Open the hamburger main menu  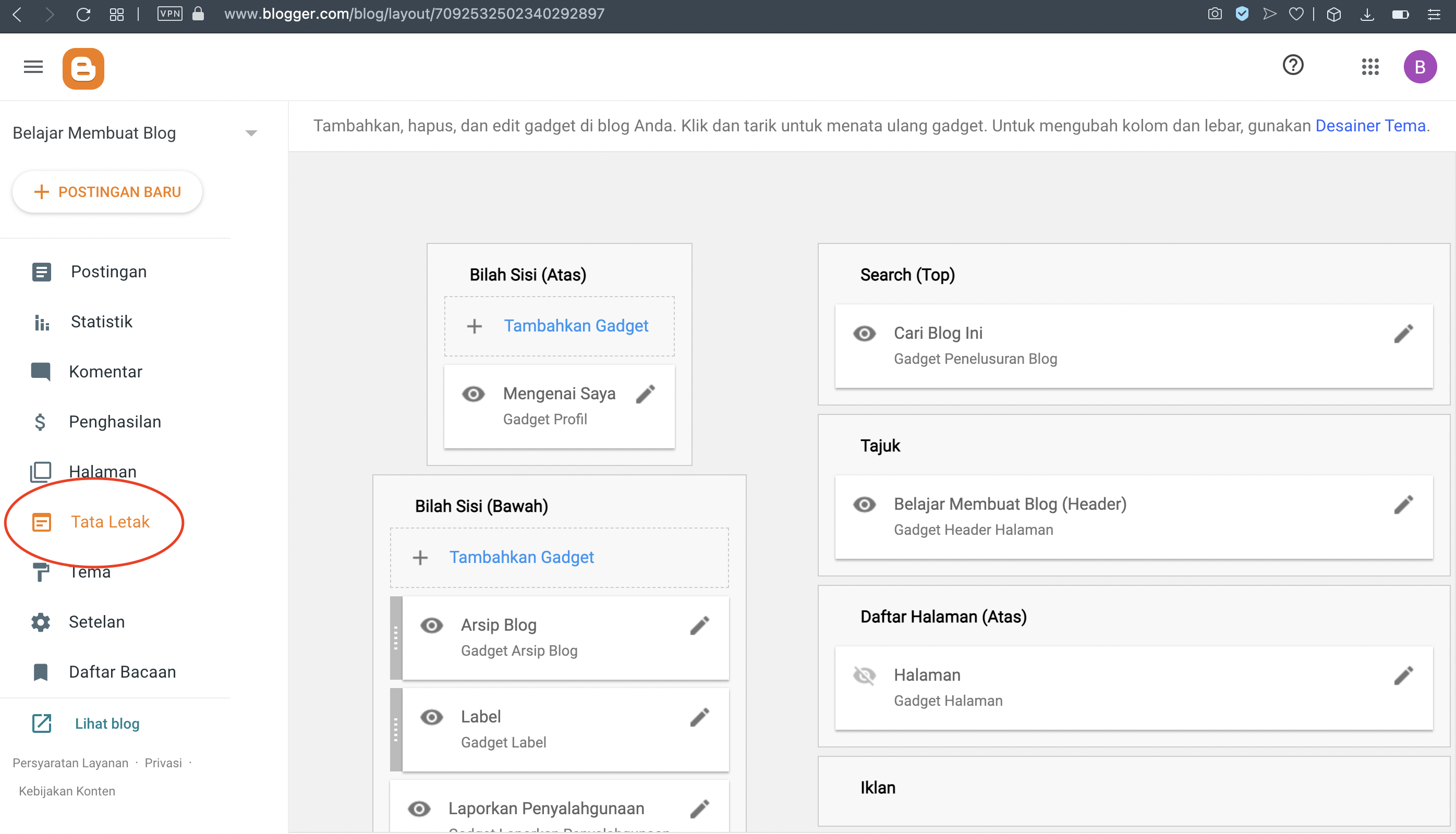33,67
